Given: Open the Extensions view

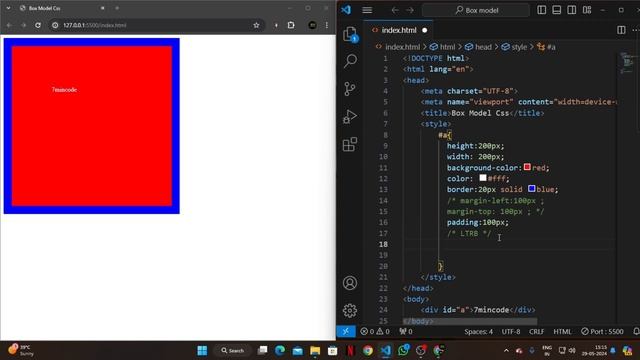Looking at the screenshot, I should point(350,144).
